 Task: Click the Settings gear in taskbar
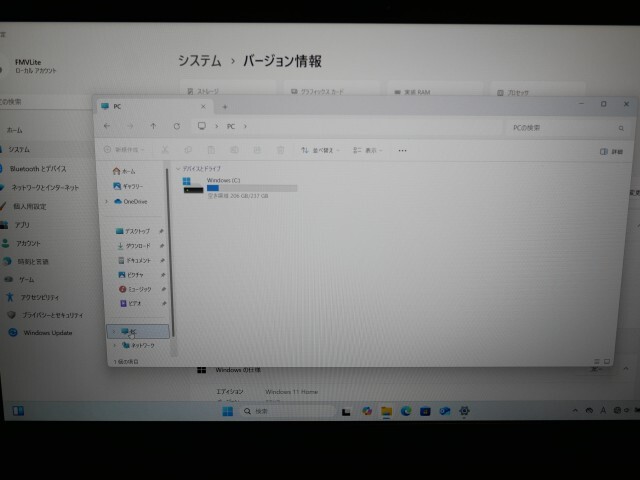464,411
